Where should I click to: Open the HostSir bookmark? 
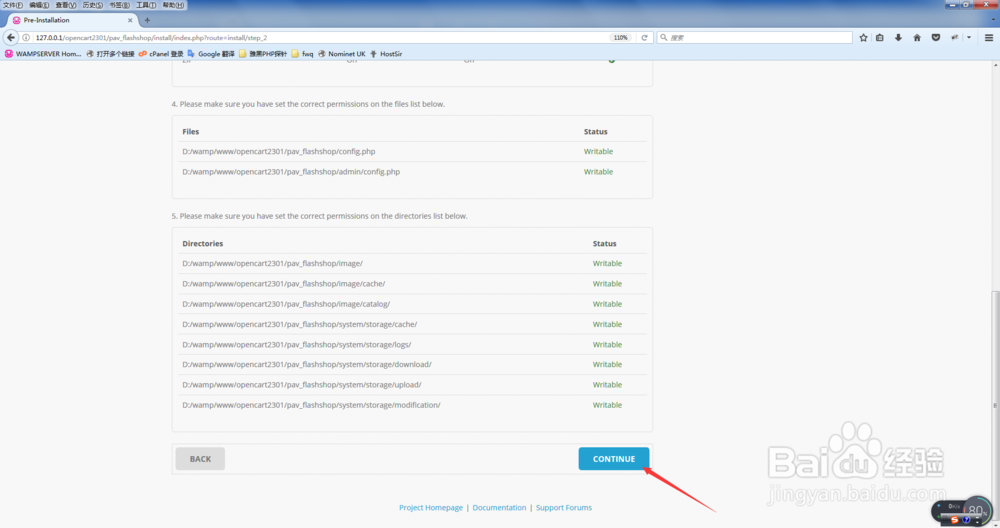(x=386, y=54)
